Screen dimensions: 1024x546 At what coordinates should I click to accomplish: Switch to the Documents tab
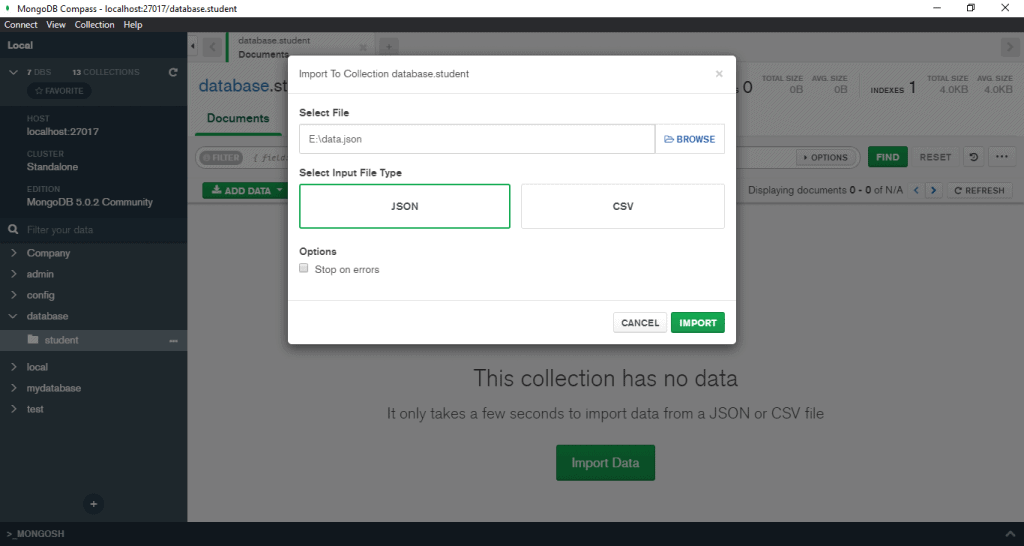238,118
